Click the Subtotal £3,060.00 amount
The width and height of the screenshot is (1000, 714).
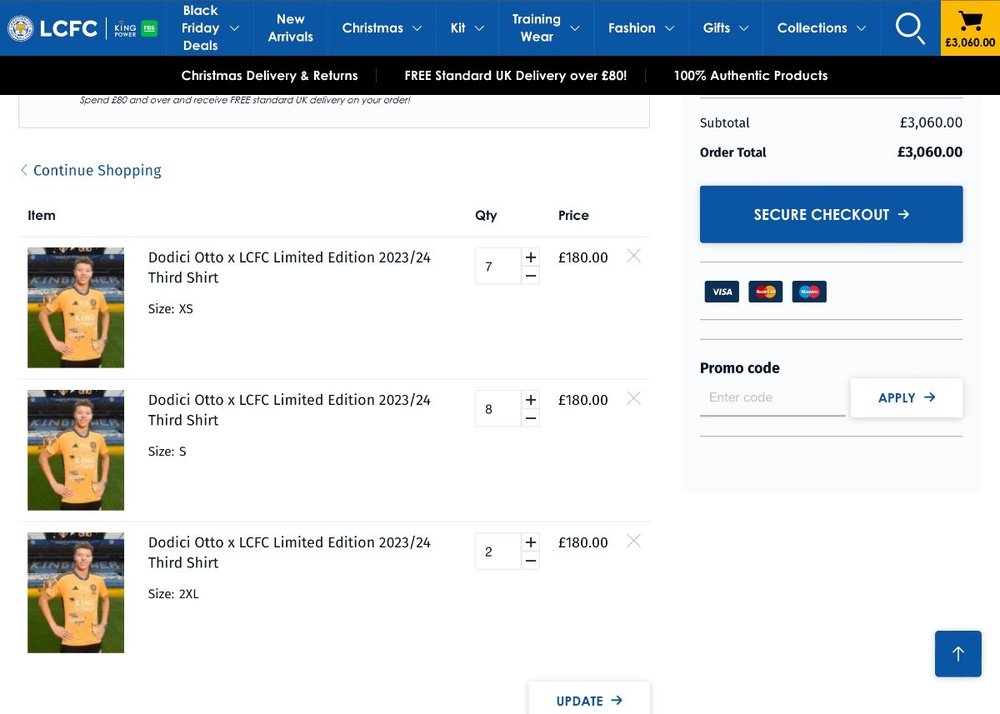point(931,122)
